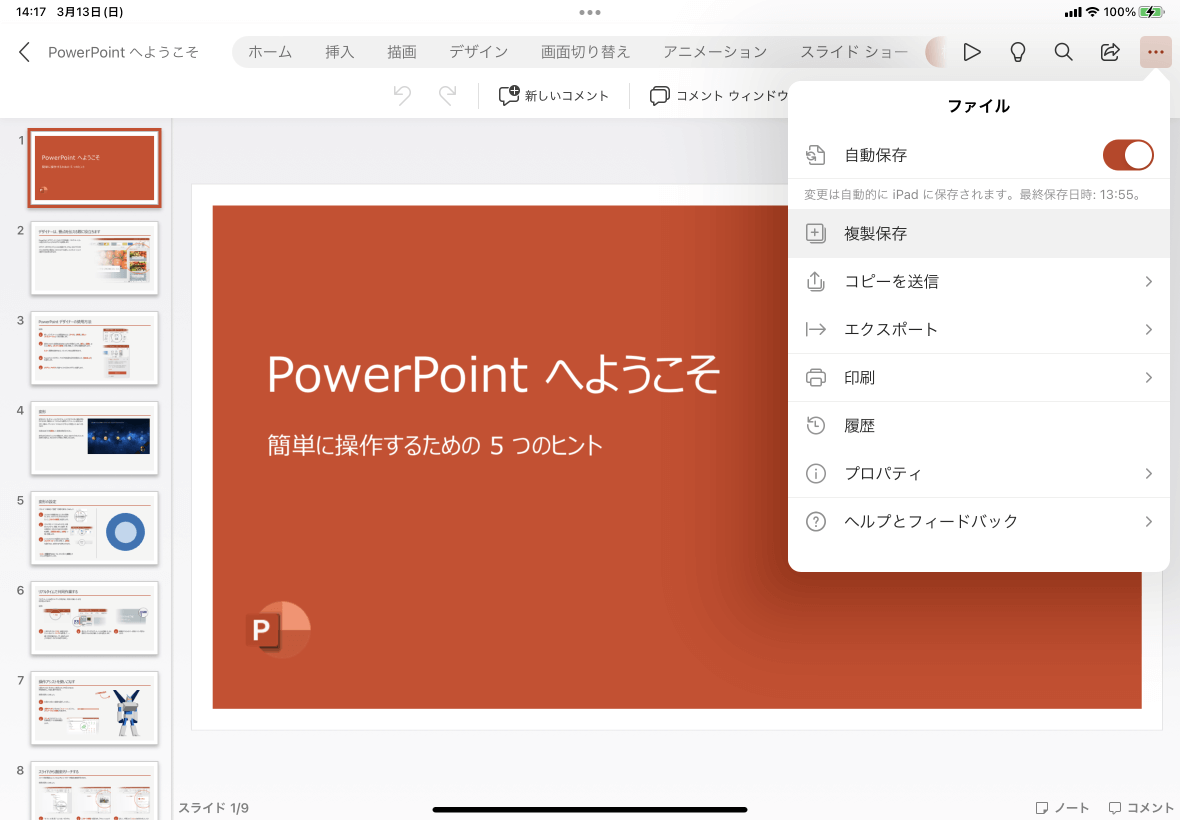
Task: Click the help question mark icon
Action: point(816,521)
